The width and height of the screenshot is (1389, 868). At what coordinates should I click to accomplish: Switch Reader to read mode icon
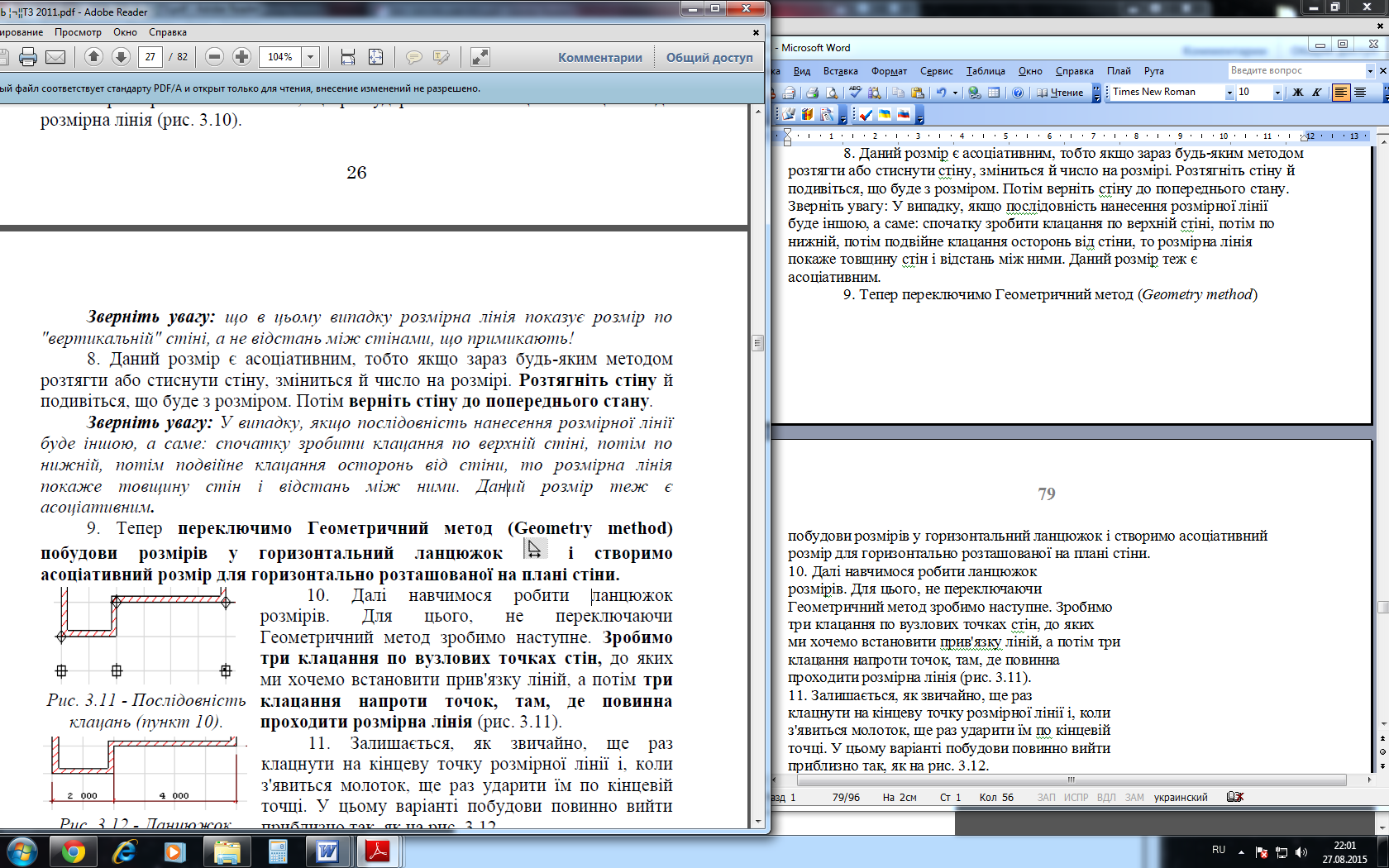tap(480, 56)
